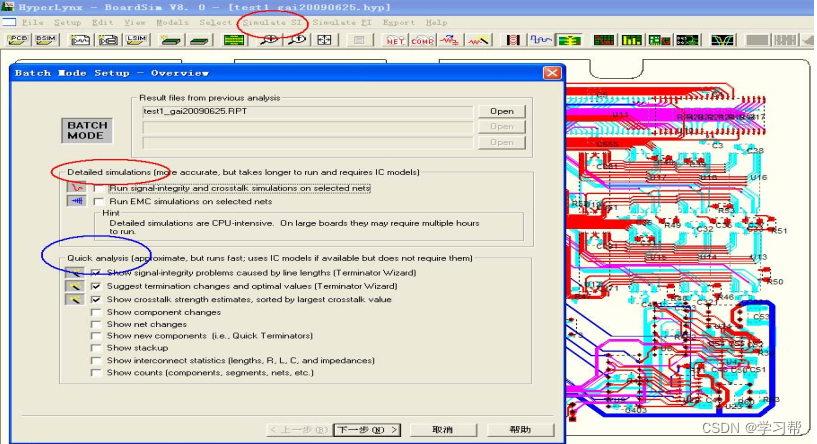Toggle Show crosstalk strength estimates checkbox
The height and width of the screenshot is (444, 817).
(x=96, y=300)
